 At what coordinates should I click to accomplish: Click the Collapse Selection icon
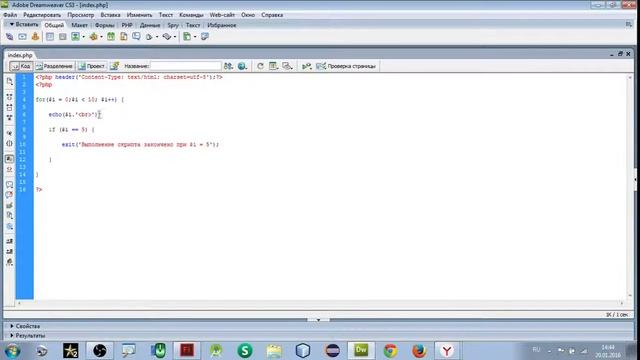click(x=9, y=107)
